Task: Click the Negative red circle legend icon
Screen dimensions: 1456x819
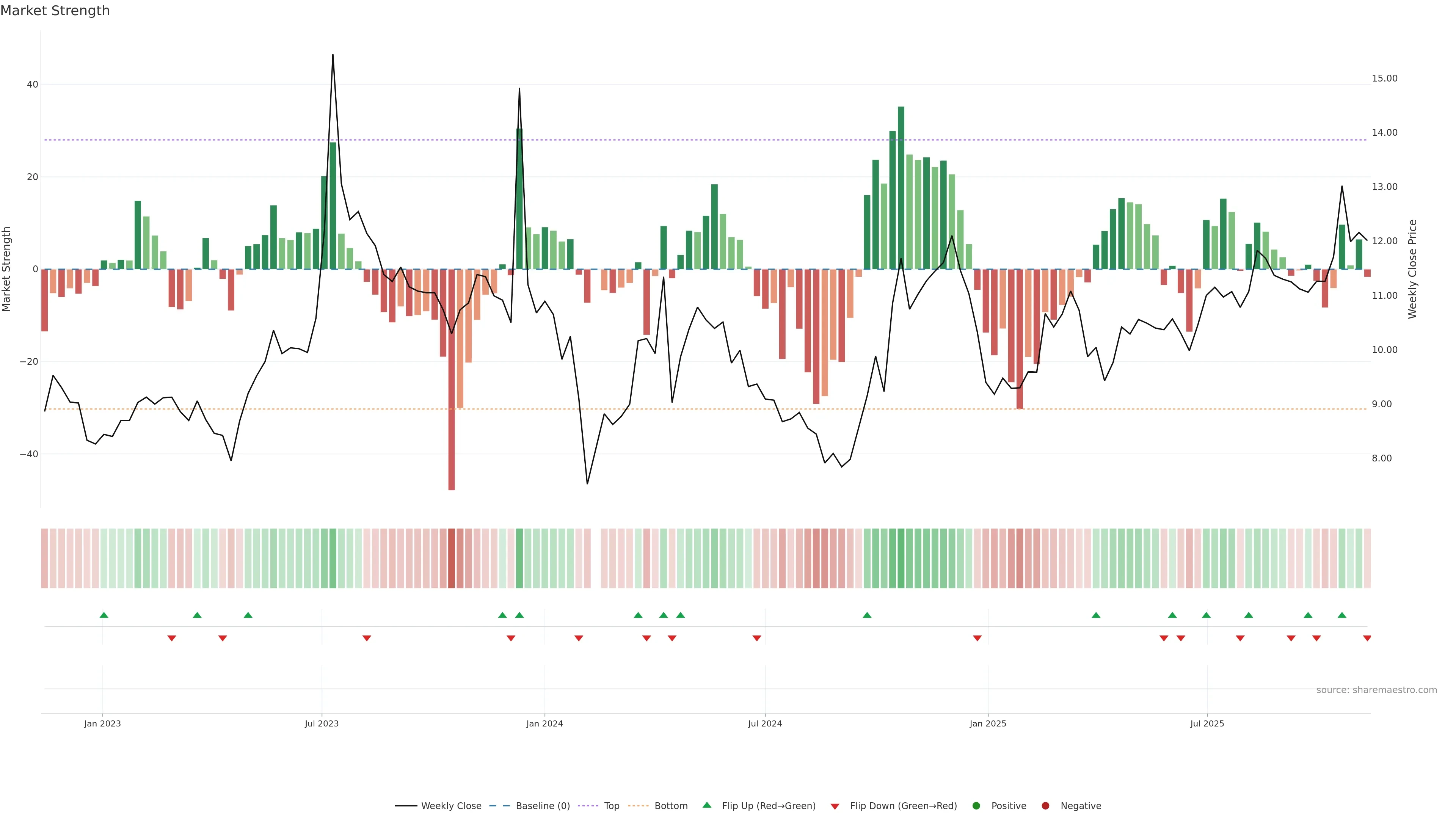Action: pos(1045,805)
